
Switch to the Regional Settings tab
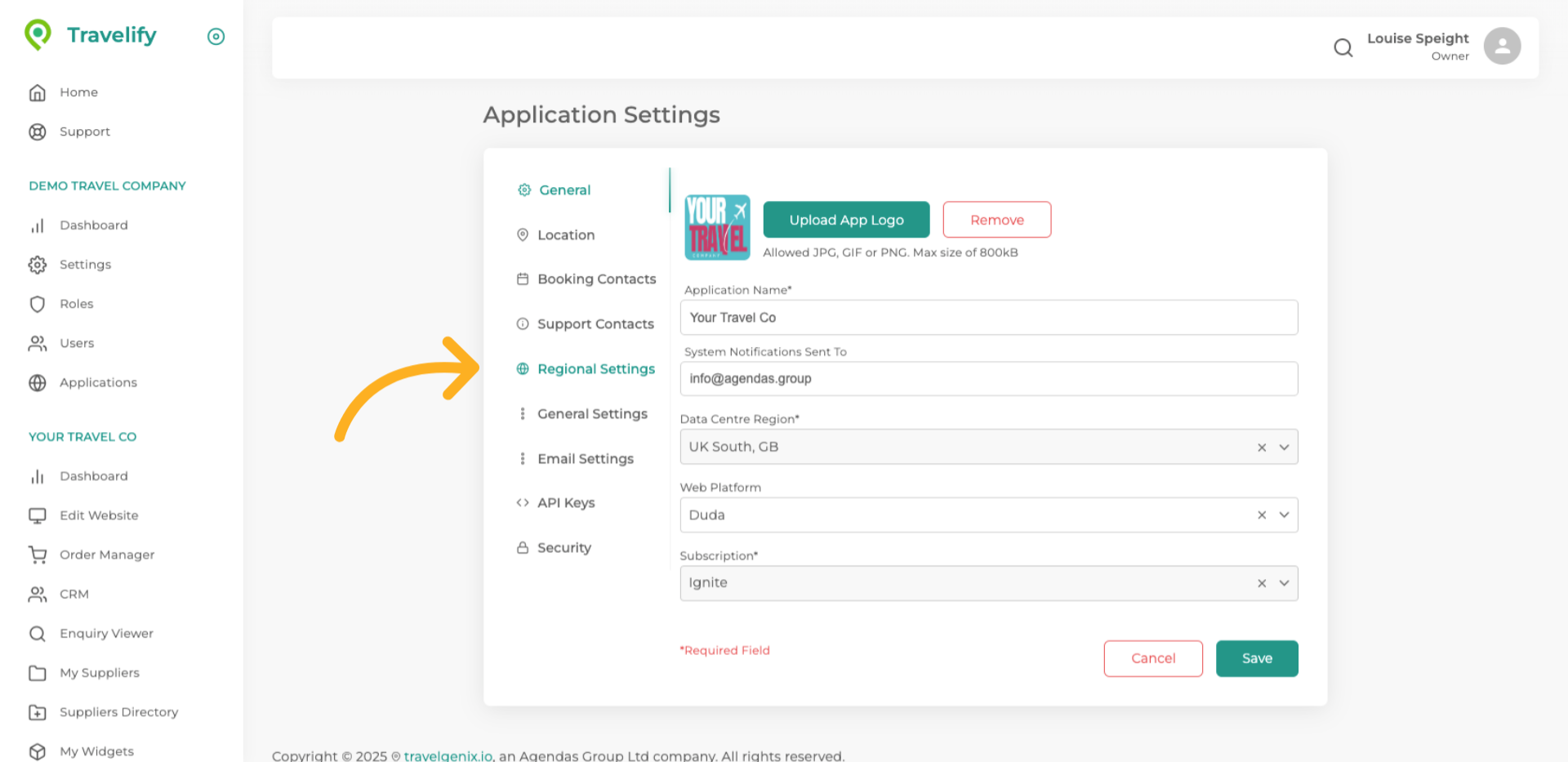(595, 368)
